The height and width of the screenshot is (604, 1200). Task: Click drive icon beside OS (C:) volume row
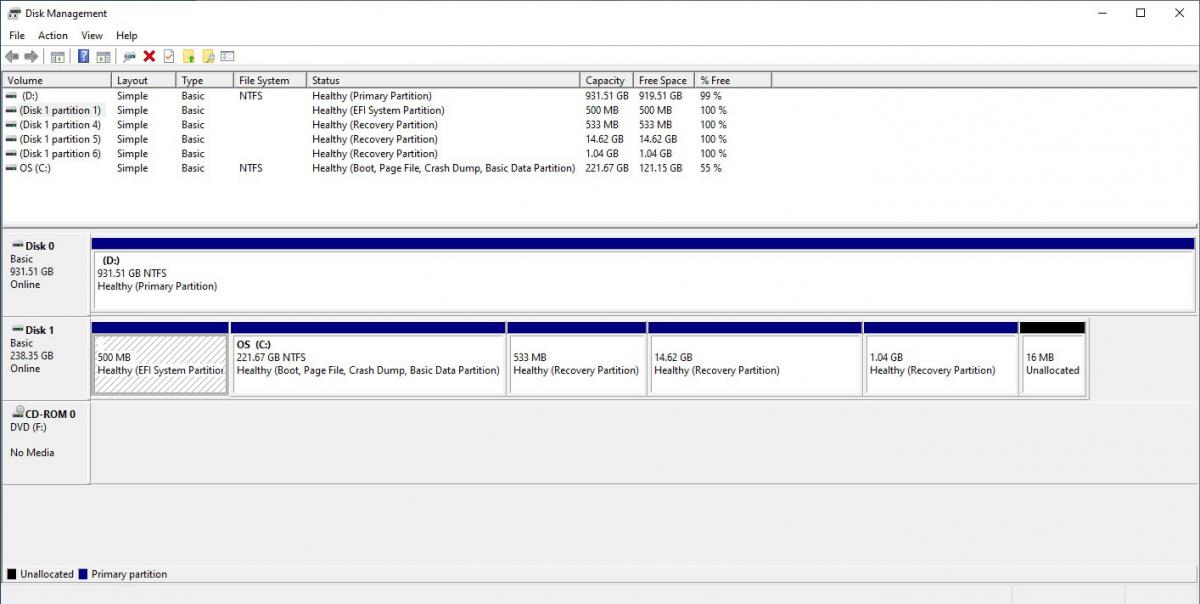point(11,168)
